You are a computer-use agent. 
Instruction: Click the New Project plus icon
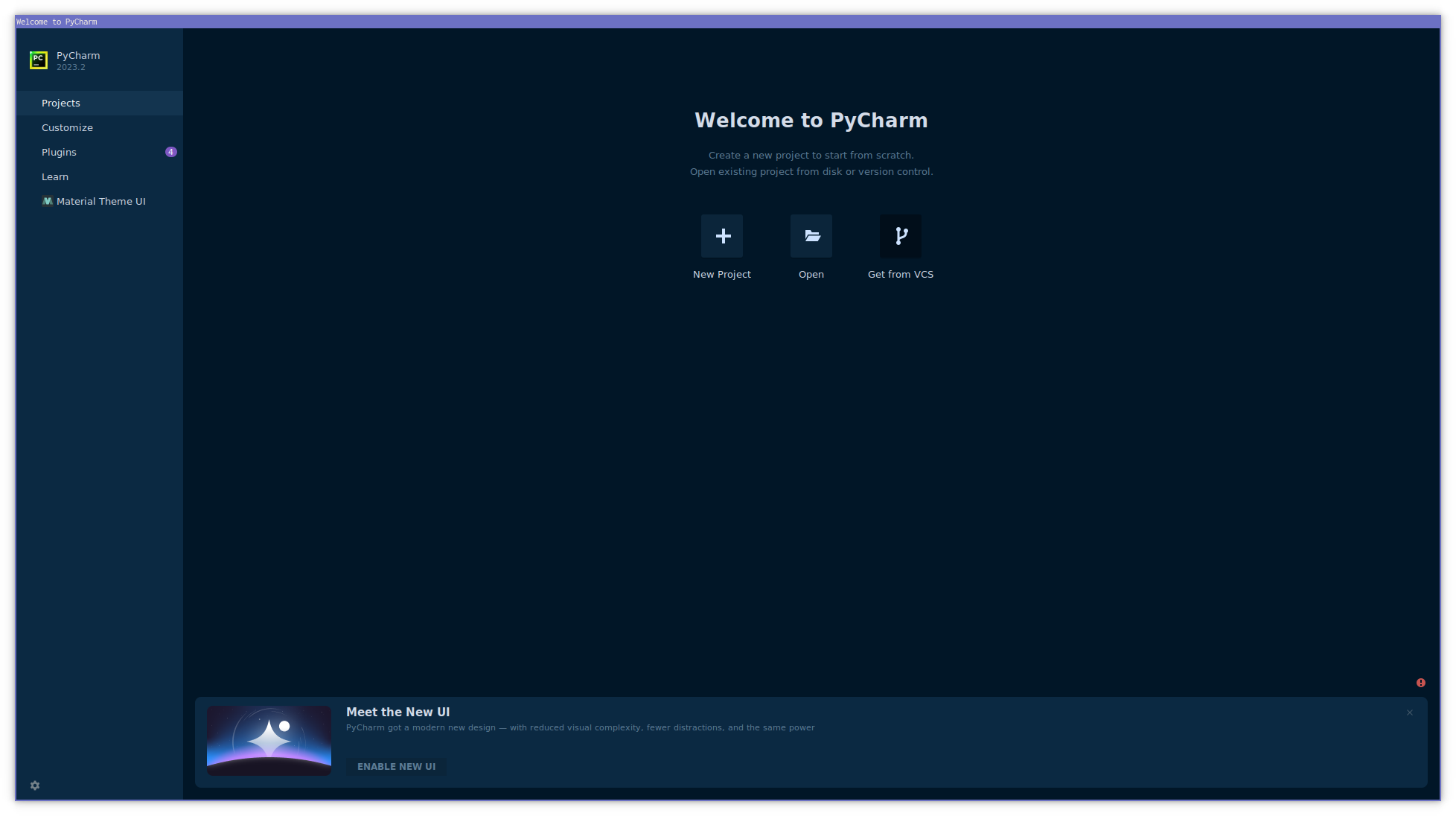click(722, 236)
